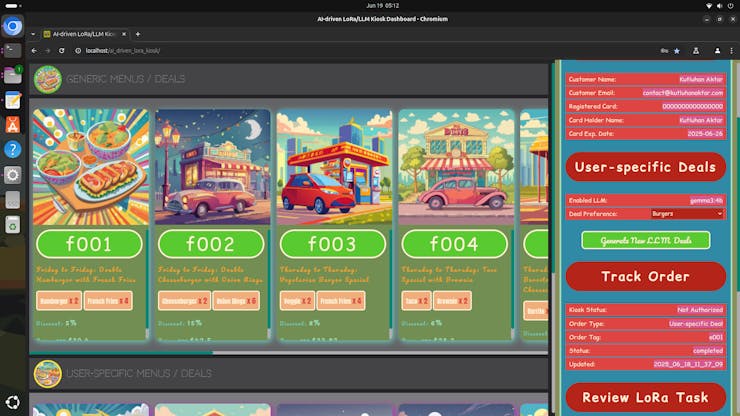Click Generate New LLM Deals button

pos(646,240)
